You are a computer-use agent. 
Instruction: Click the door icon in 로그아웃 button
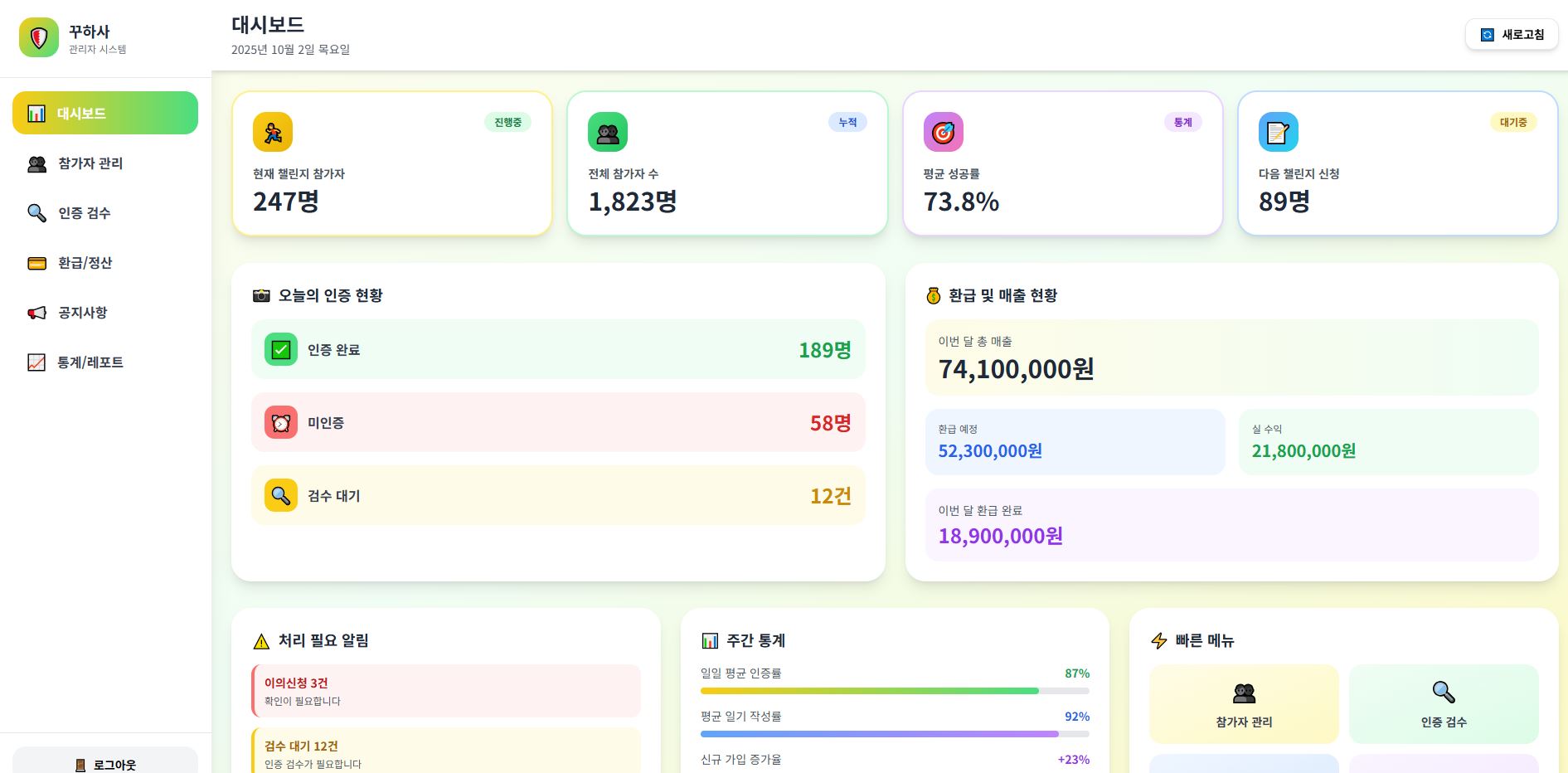[80, 765]
